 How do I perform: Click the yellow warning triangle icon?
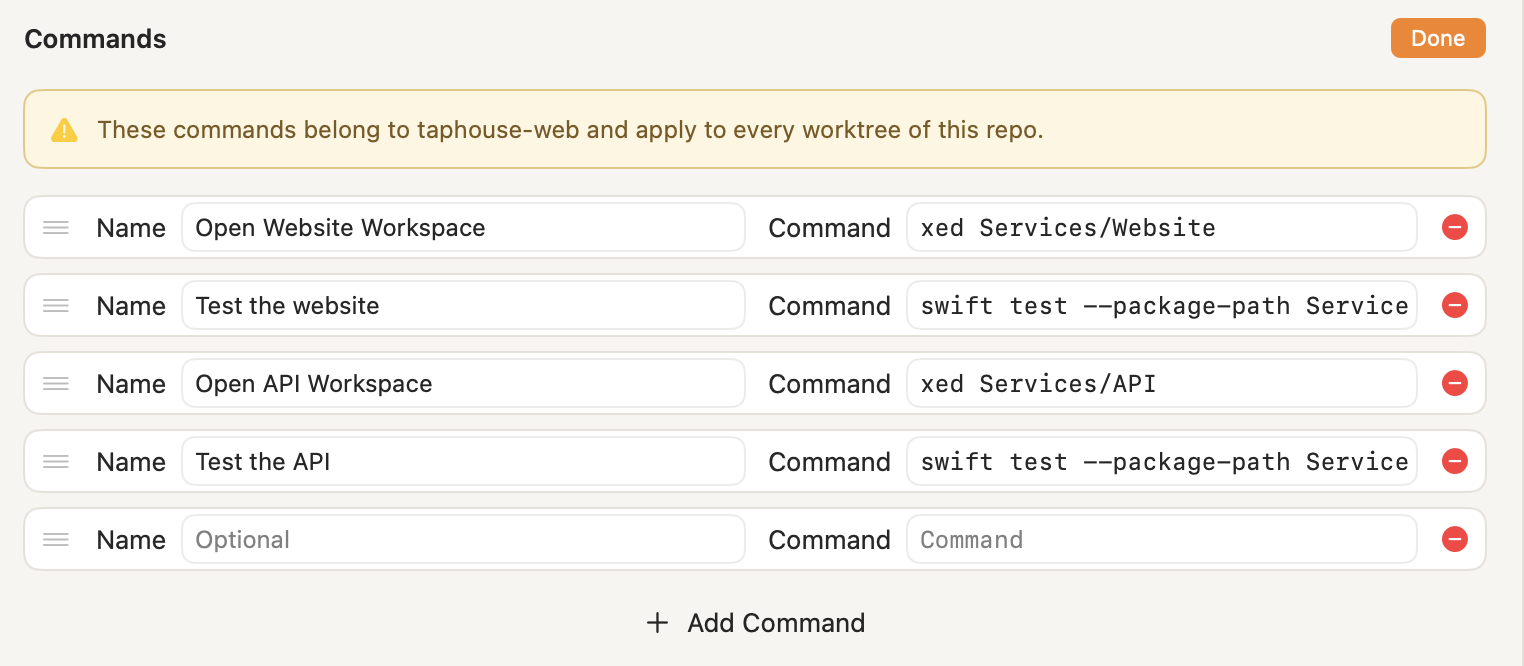point(64,130)
